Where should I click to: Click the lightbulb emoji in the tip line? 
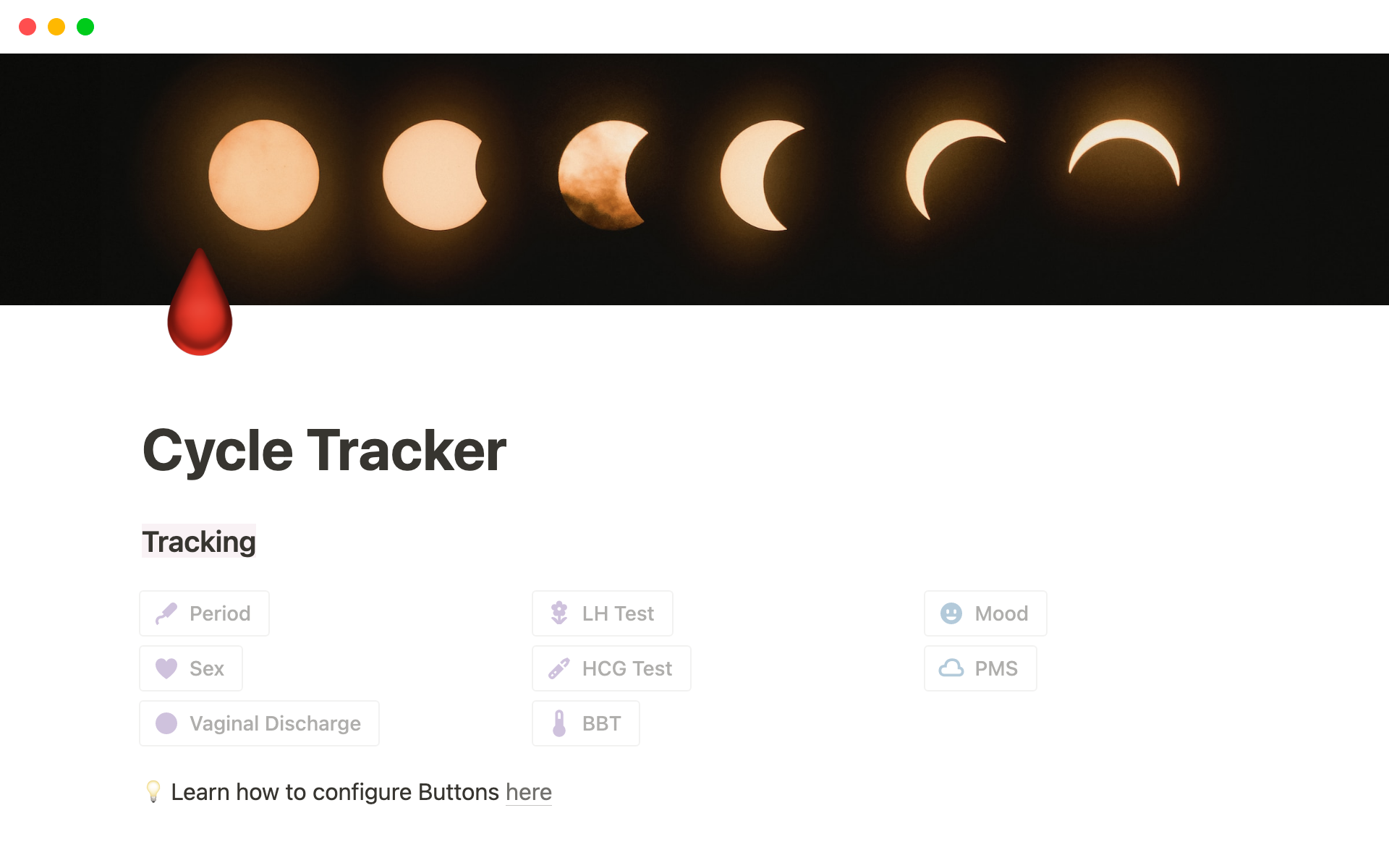(153, 791)
